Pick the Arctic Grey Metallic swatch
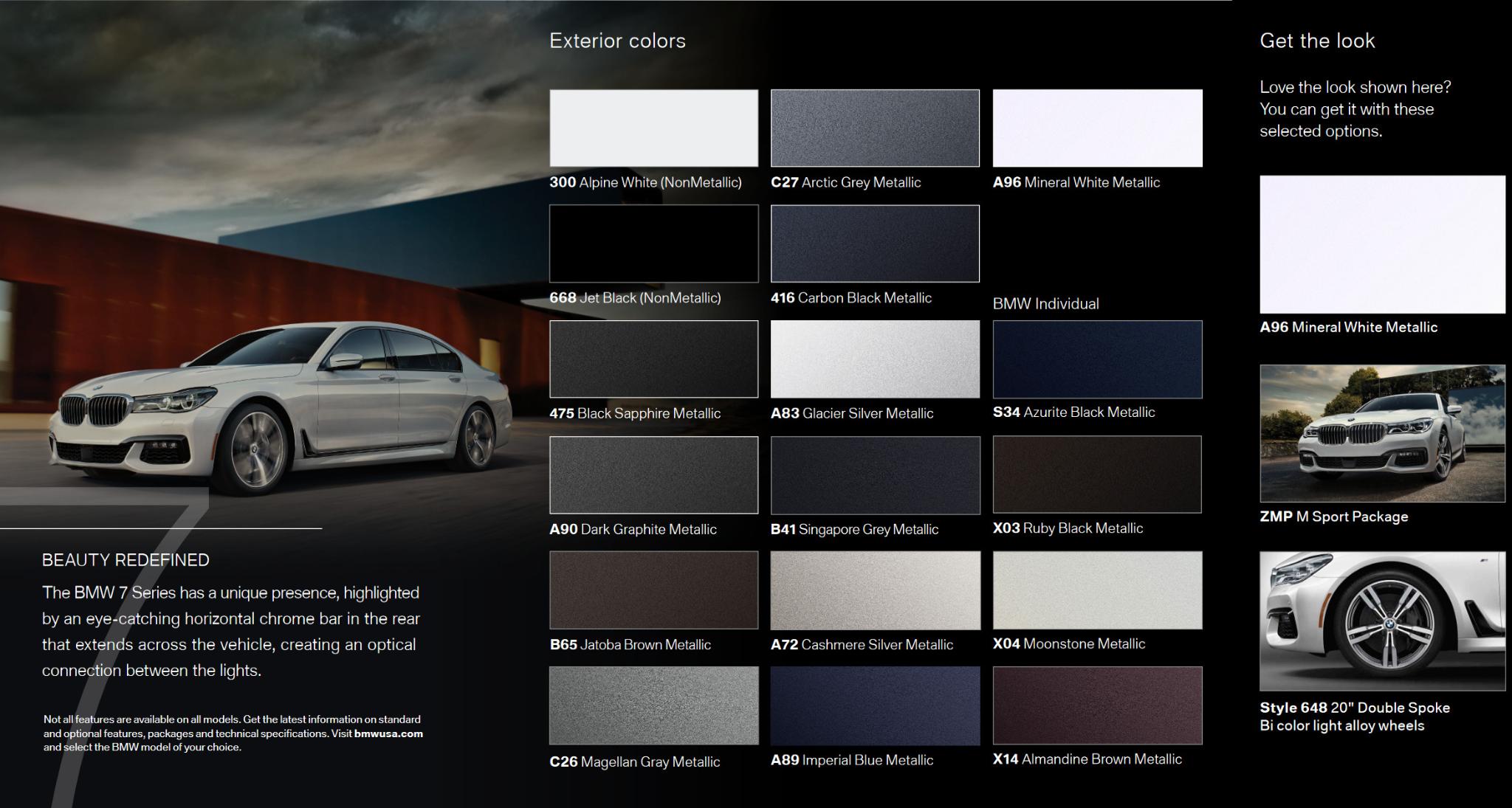 [875, 128]
